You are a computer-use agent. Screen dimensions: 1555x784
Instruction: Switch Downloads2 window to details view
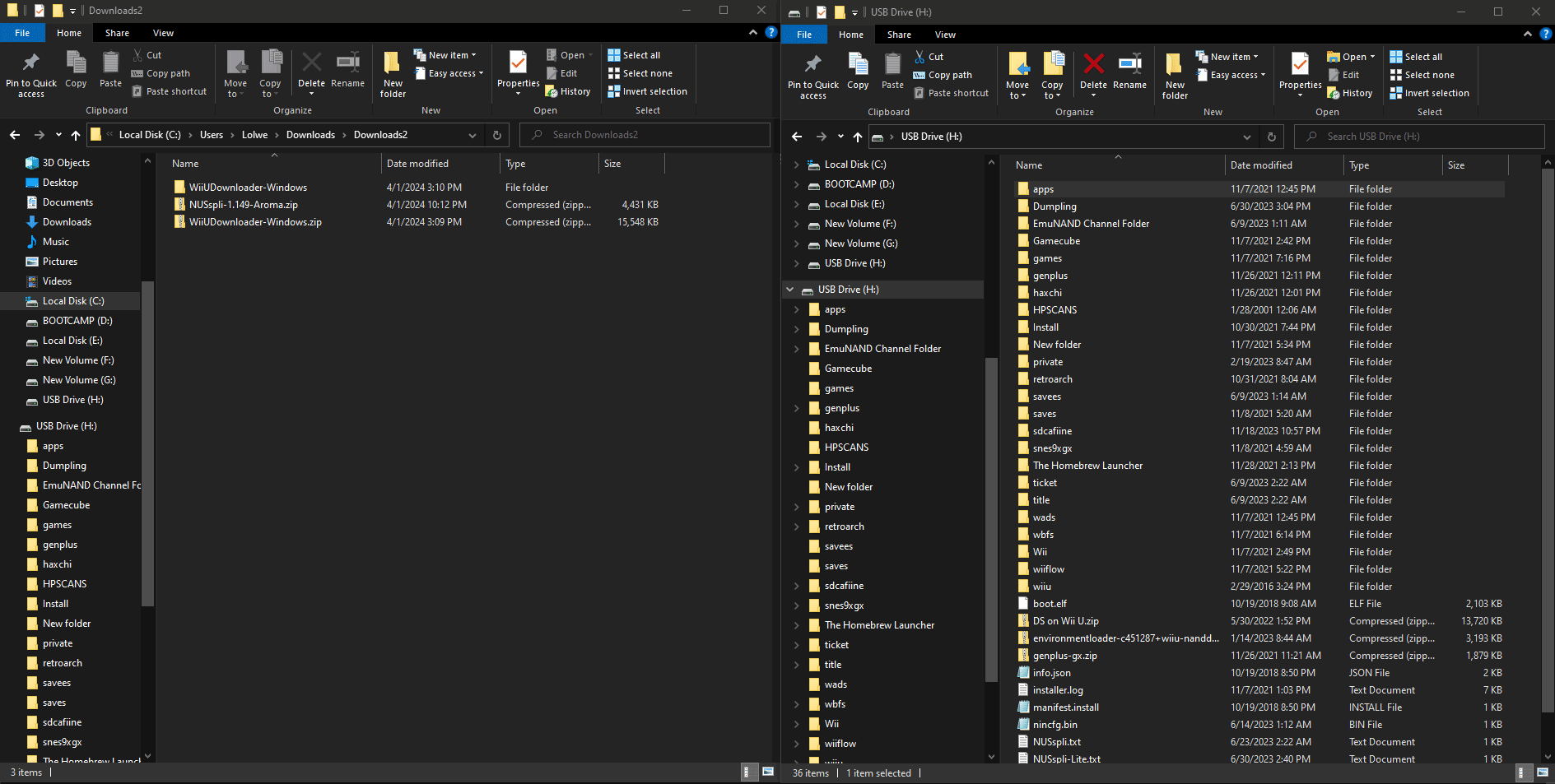pyautogui.click(x=747, y=772)
